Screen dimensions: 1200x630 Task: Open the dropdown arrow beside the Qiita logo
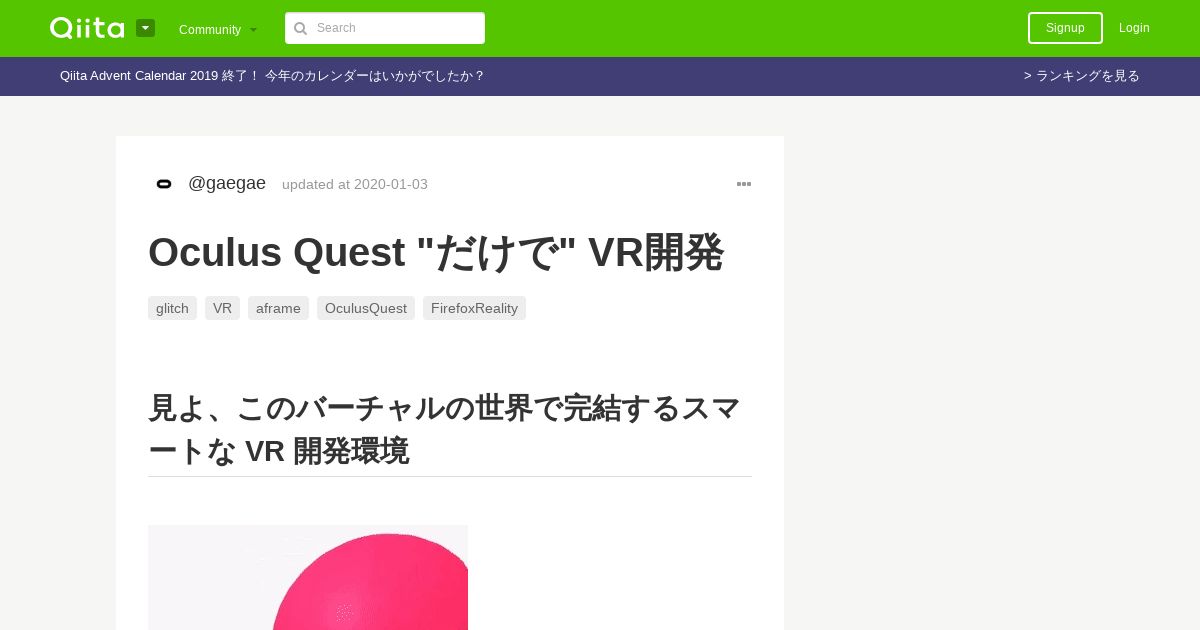pos(145,28)
